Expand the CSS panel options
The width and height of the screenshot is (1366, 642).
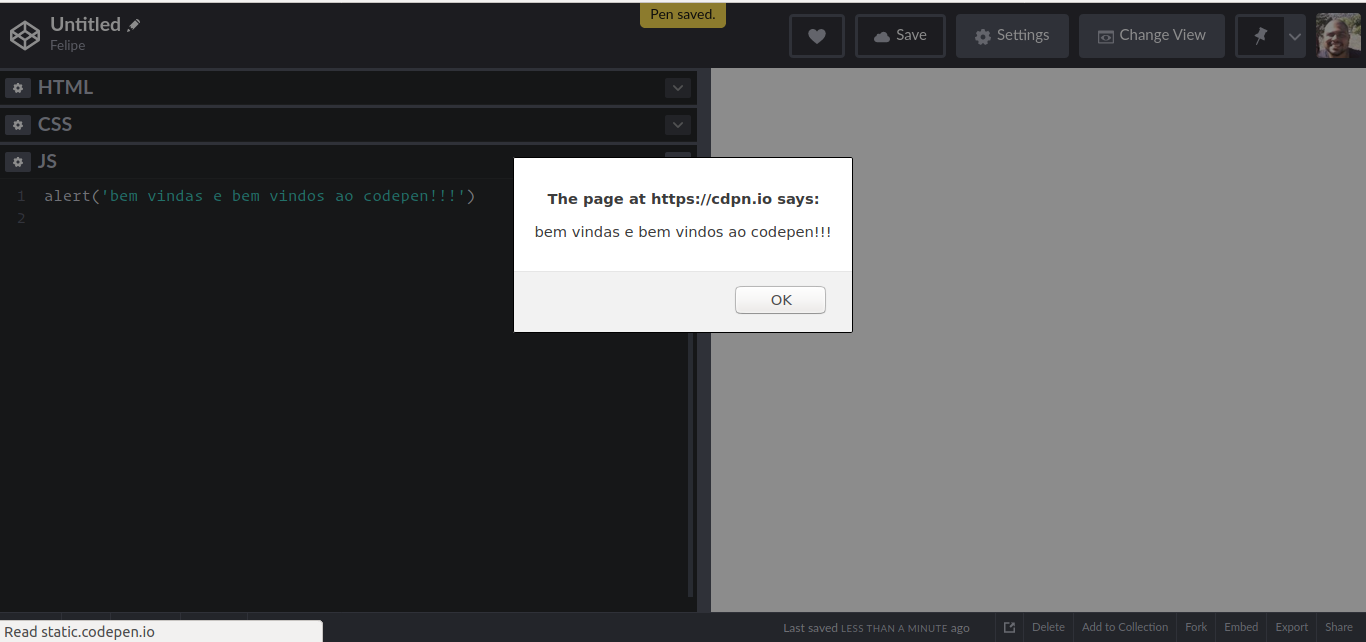[678, 124]
